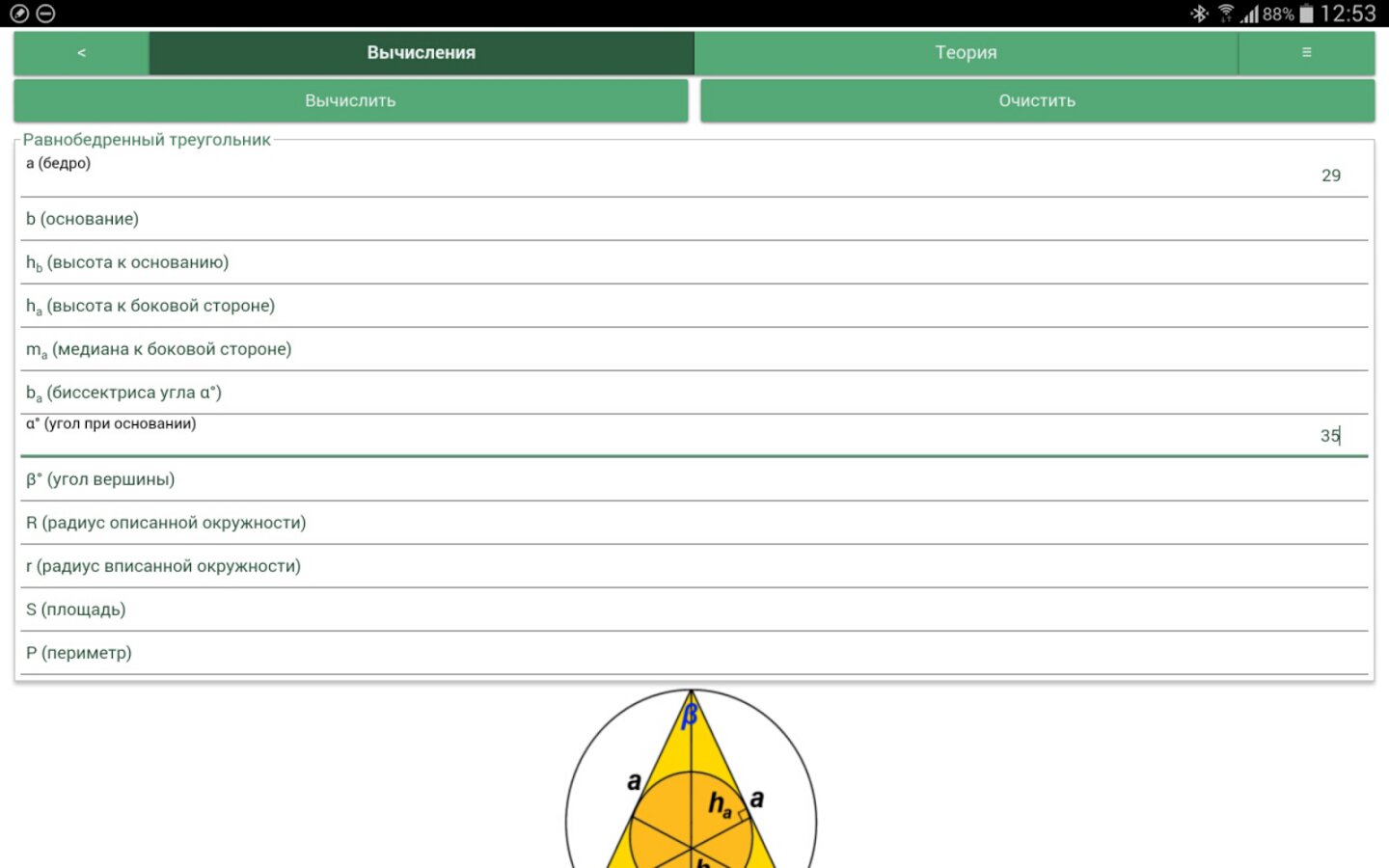Tap the Очистить button
Viewport: 1389px width, 868px height.
click(x=1037, y=100)
